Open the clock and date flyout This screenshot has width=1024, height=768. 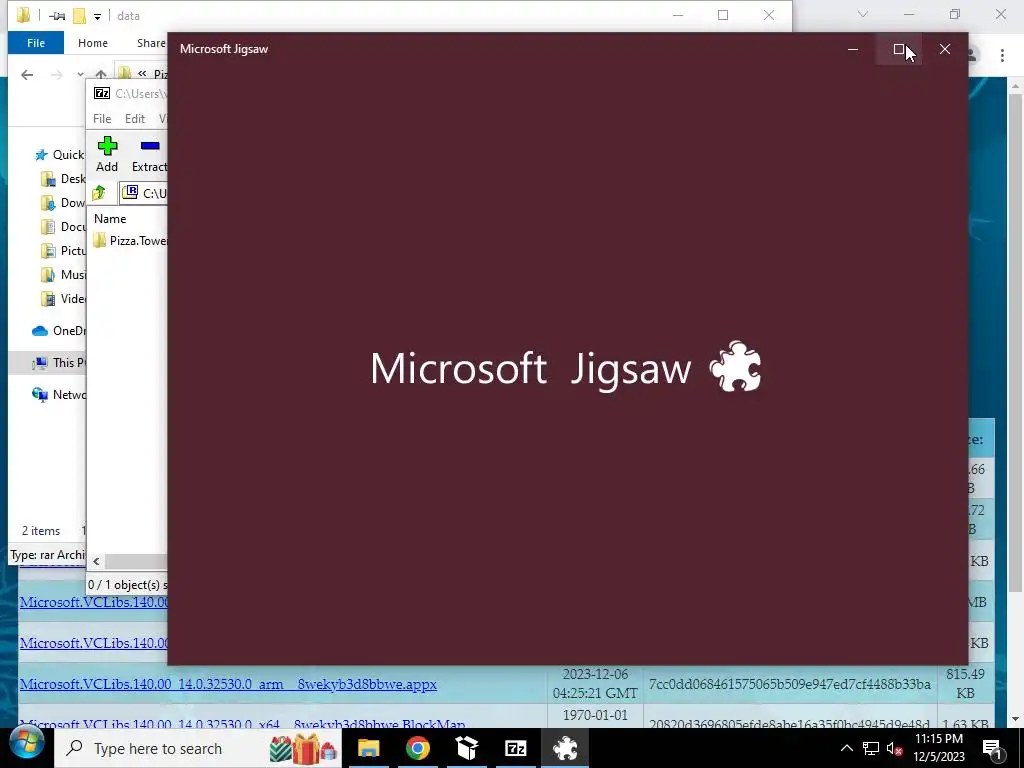click(939, 748)
